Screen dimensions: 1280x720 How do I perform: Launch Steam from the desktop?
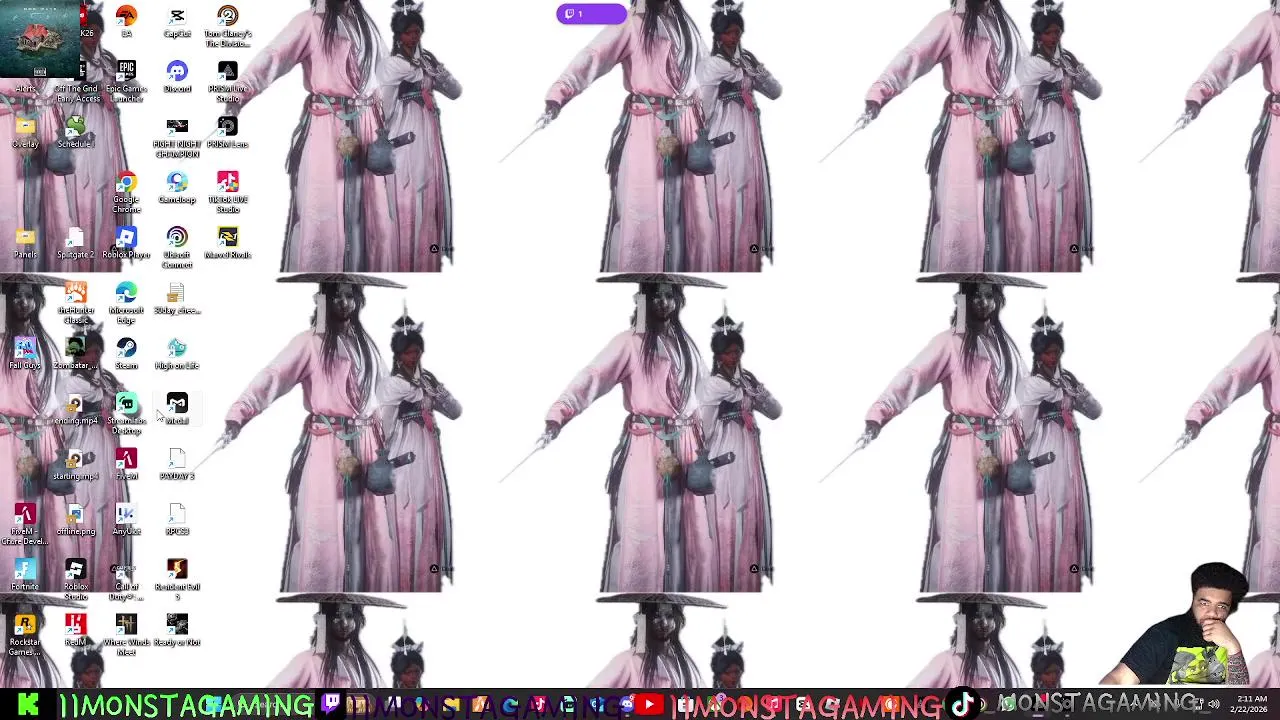[126, 354]
